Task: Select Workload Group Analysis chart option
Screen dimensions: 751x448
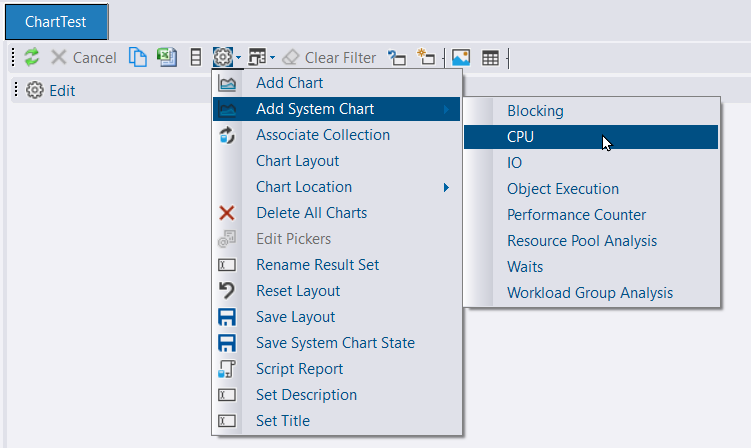Action: (589, 293)
